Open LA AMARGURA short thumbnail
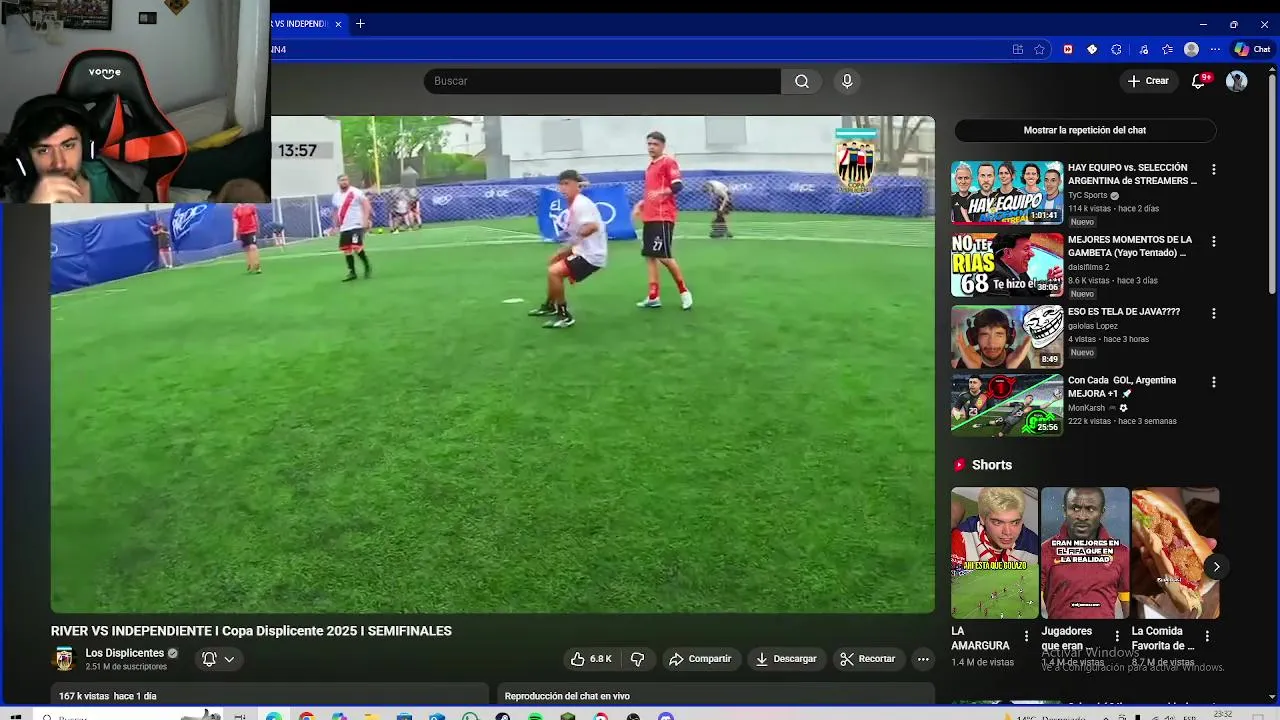This screenshot has height=720, width=1280. pos(994,553)
